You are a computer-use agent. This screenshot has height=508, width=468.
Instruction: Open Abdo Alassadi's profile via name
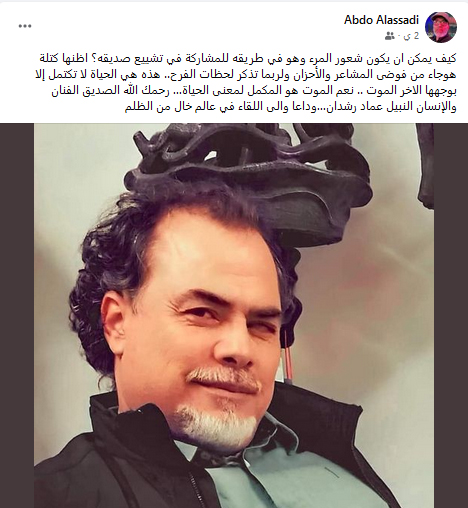coord(381,20)
